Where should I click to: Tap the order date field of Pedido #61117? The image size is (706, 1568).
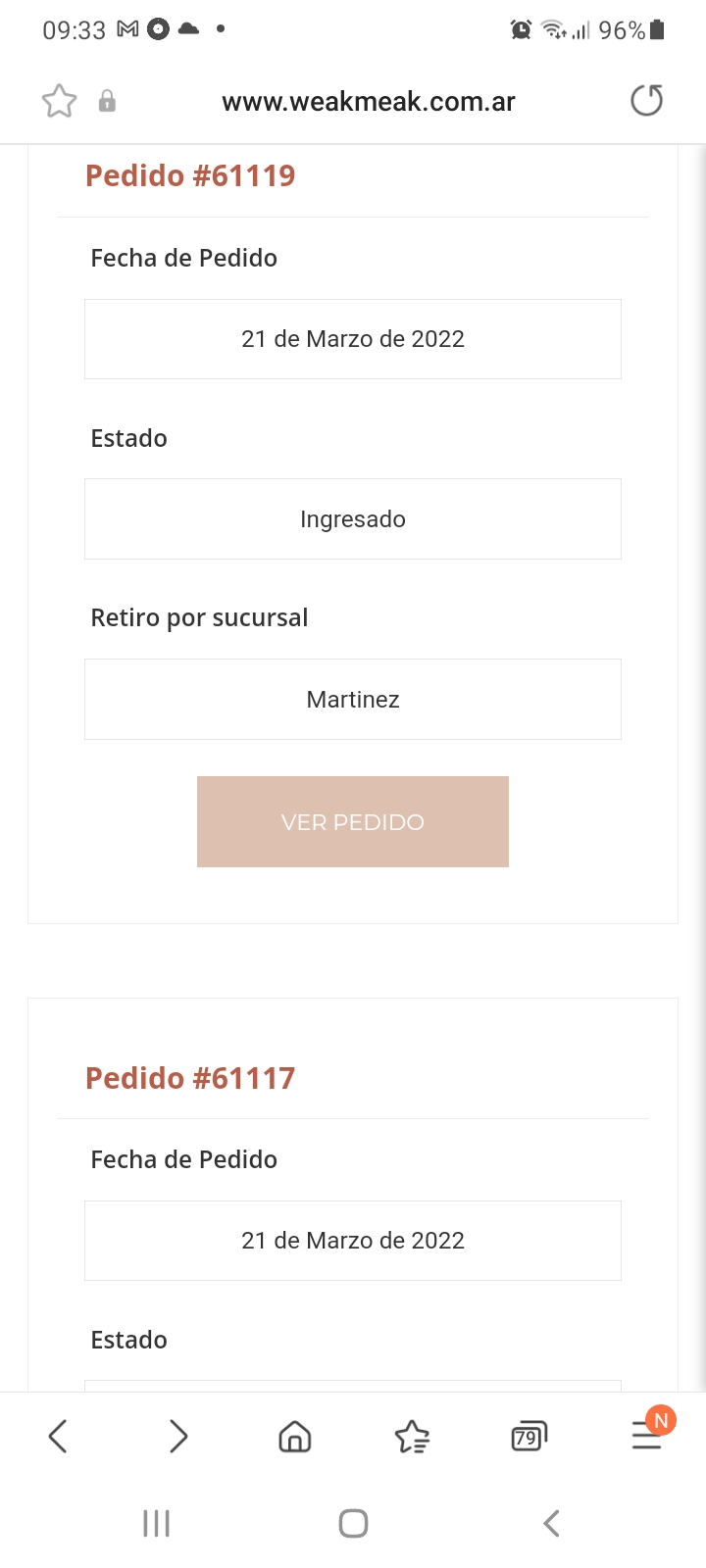click(353, 1241)
